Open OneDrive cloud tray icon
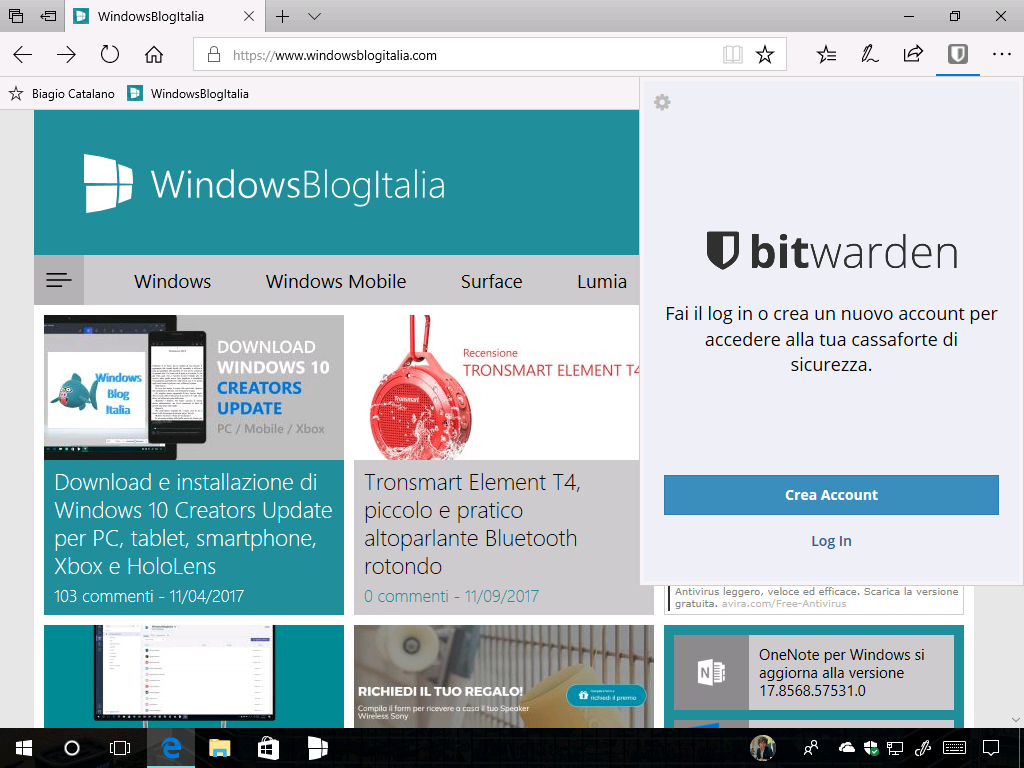 coord(846,748)
